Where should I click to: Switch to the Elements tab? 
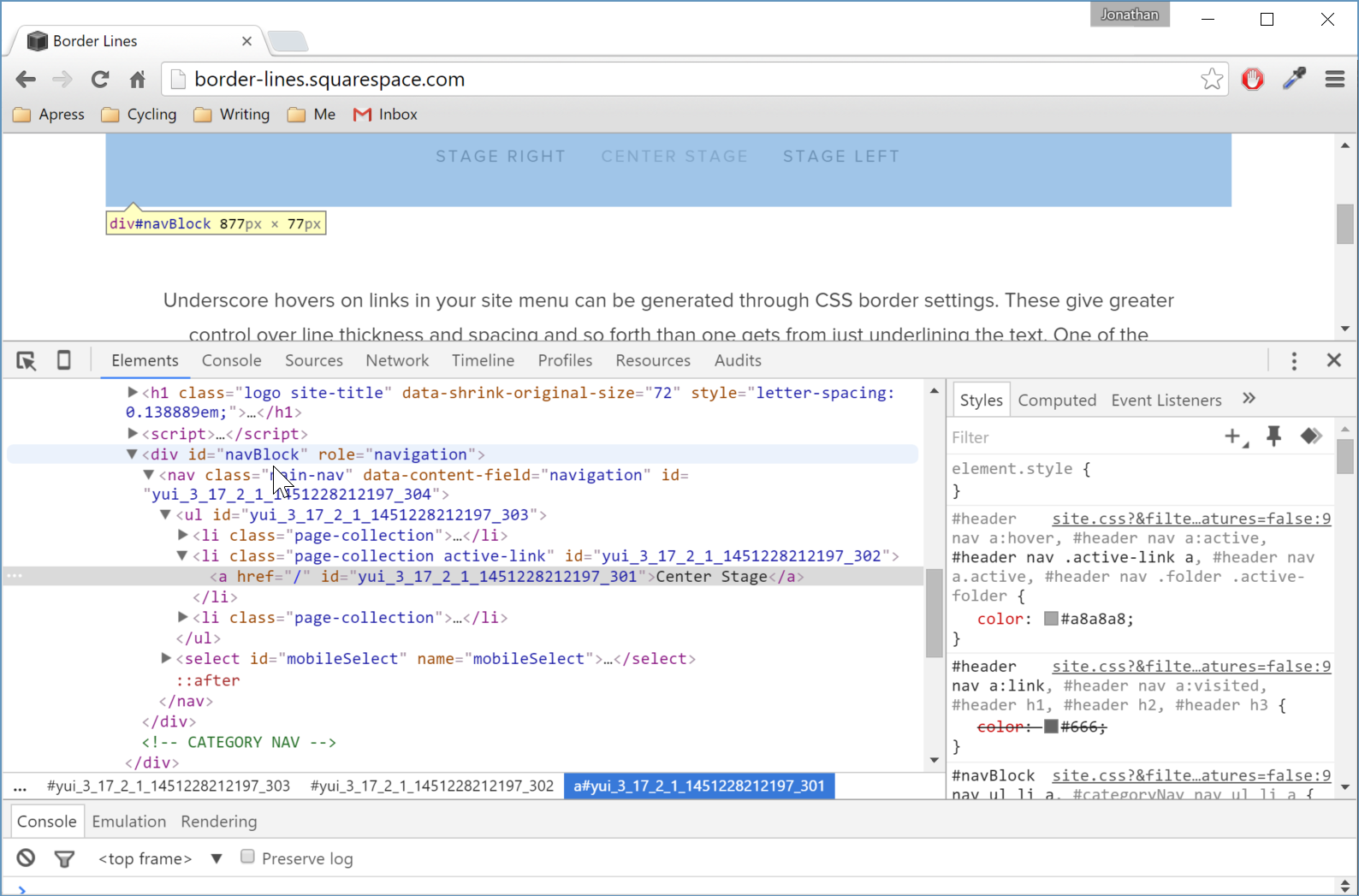point(145,361)
